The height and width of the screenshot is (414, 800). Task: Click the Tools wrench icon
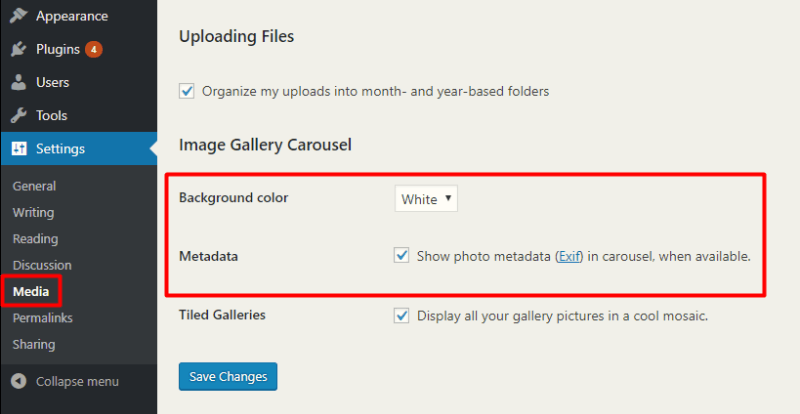[x=19, y=115]
